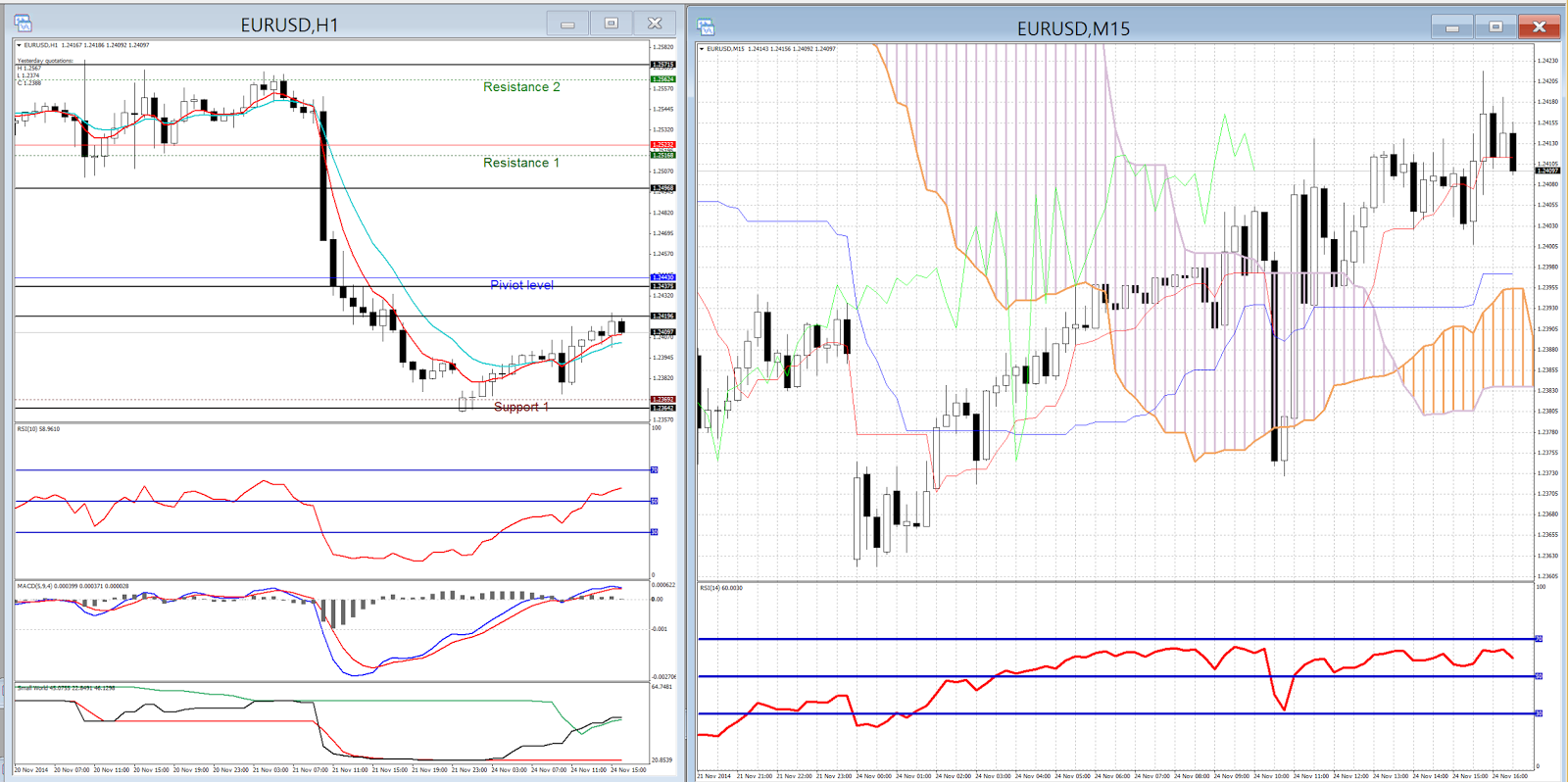Click the 30 level tag in H1 RSI panel

pyautogui.click(x=655, y=532)
